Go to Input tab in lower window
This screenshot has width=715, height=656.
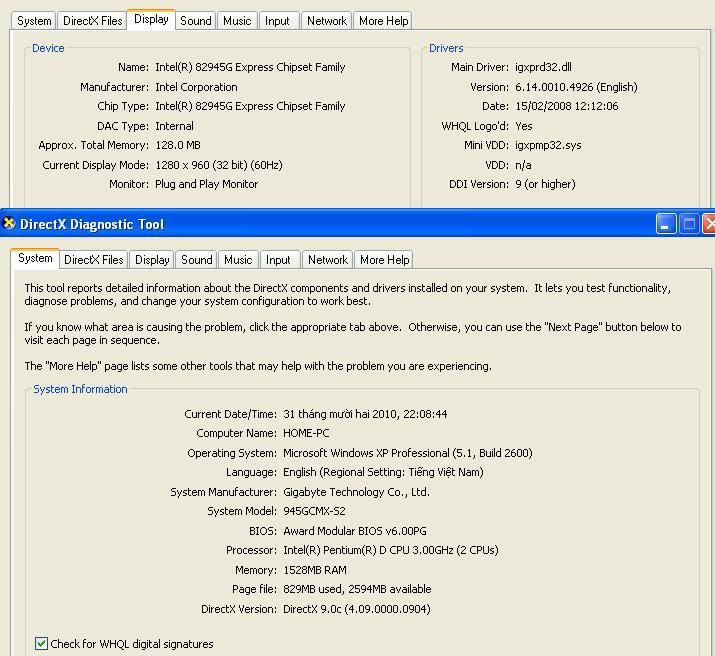[x=278, y=260]
